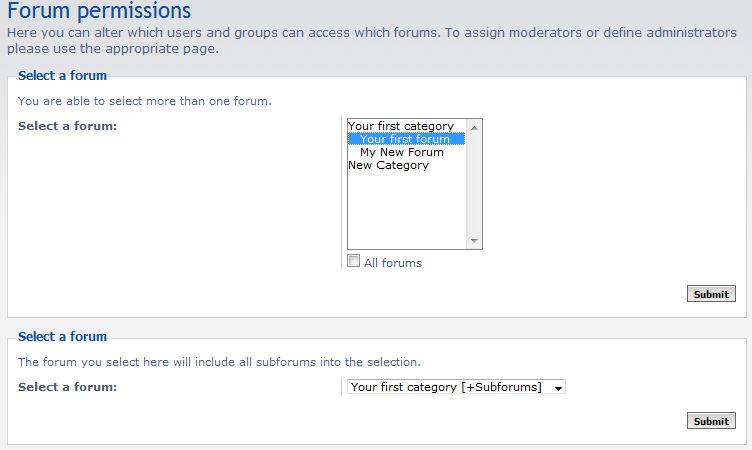Click the "Forum permissions" page heading
Screen dimensions: 752x450
[98, 12]
